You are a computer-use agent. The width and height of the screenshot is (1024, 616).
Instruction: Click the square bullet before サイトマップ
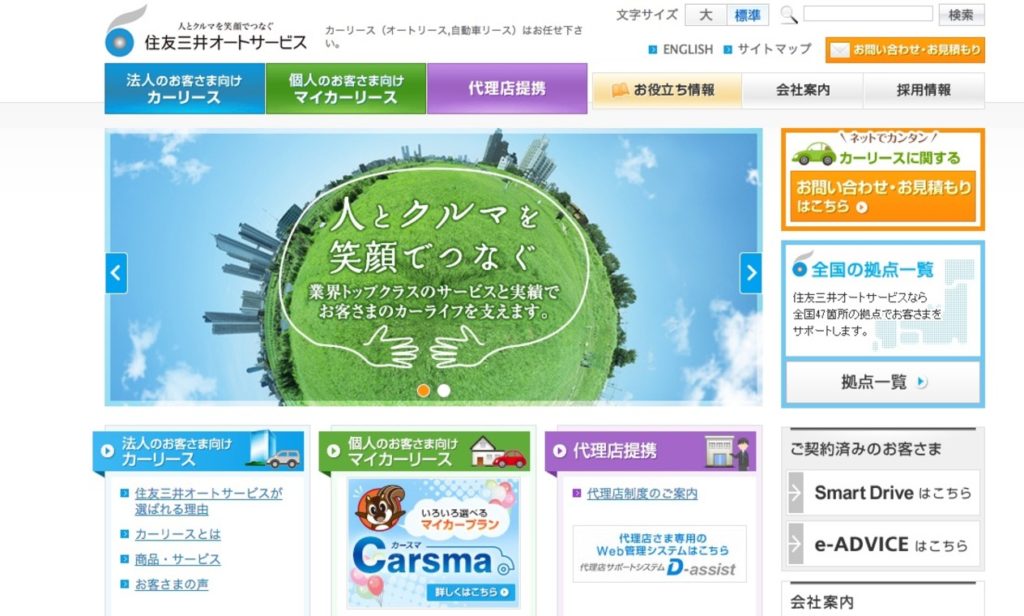(728, 50)
